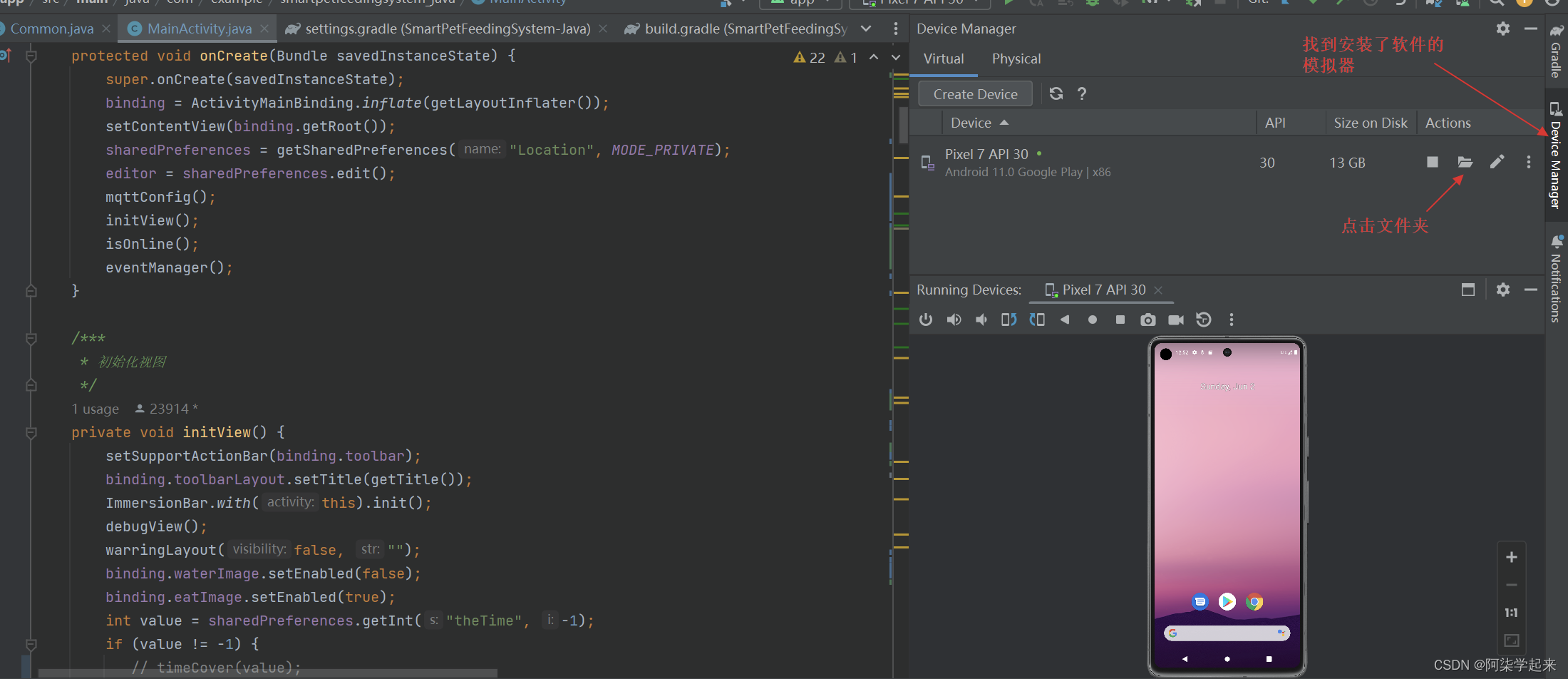This screenshot has width=1568, height=679.
Task: Open the Gradle tool window
Action: 1557,53
